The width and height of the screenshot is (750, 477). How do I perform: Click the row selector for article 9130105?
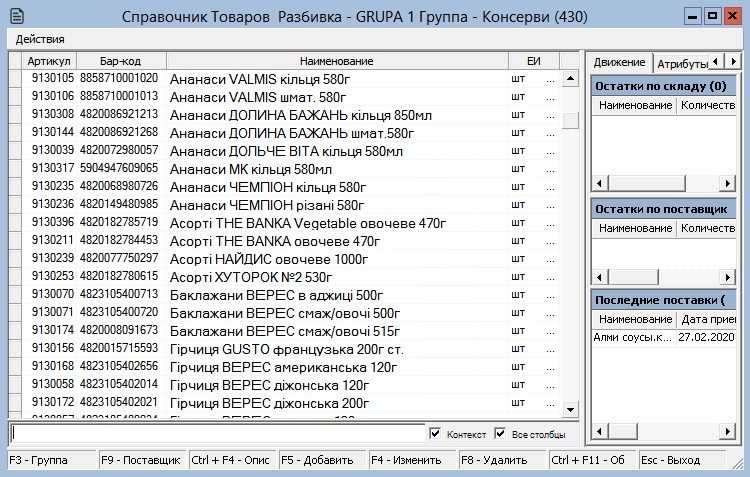[14, 78]
